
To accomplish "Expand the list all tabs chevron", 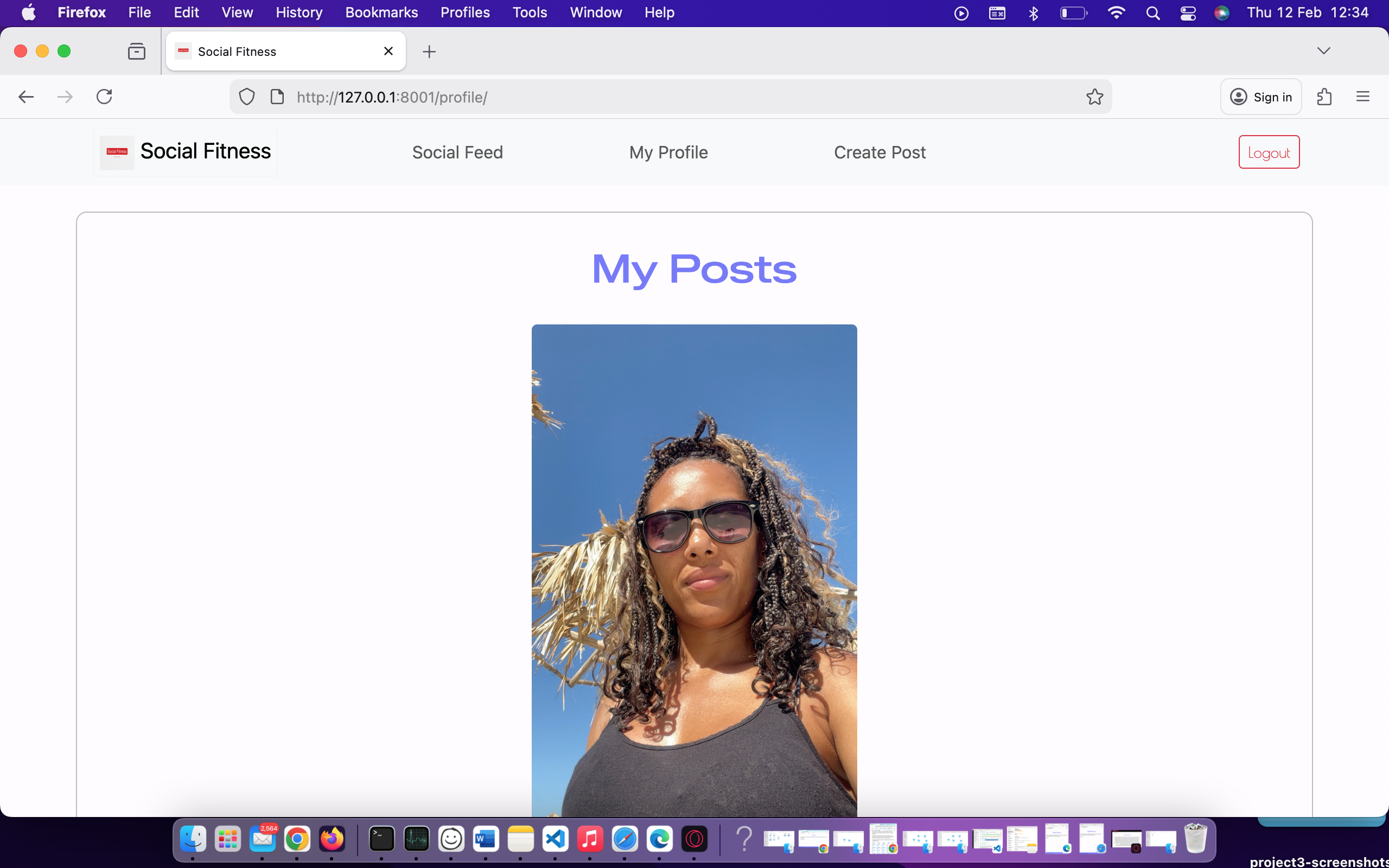I will point(1324,50).
